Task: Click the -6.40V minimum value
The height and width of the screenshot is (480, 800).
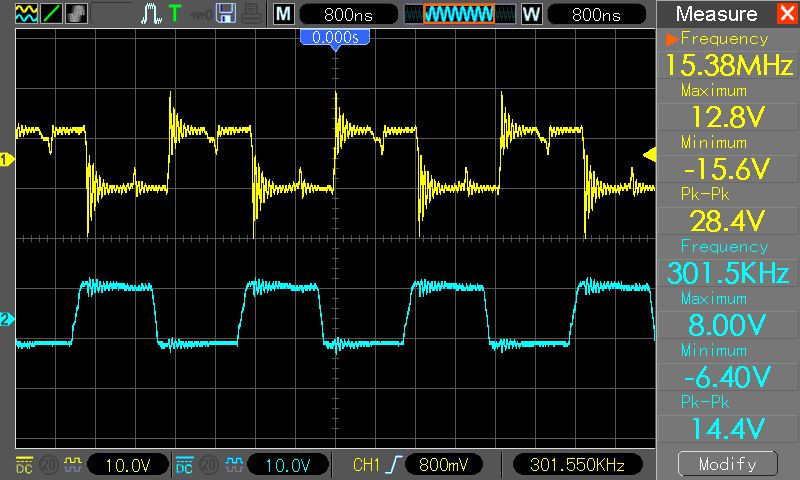Action: 729,377
